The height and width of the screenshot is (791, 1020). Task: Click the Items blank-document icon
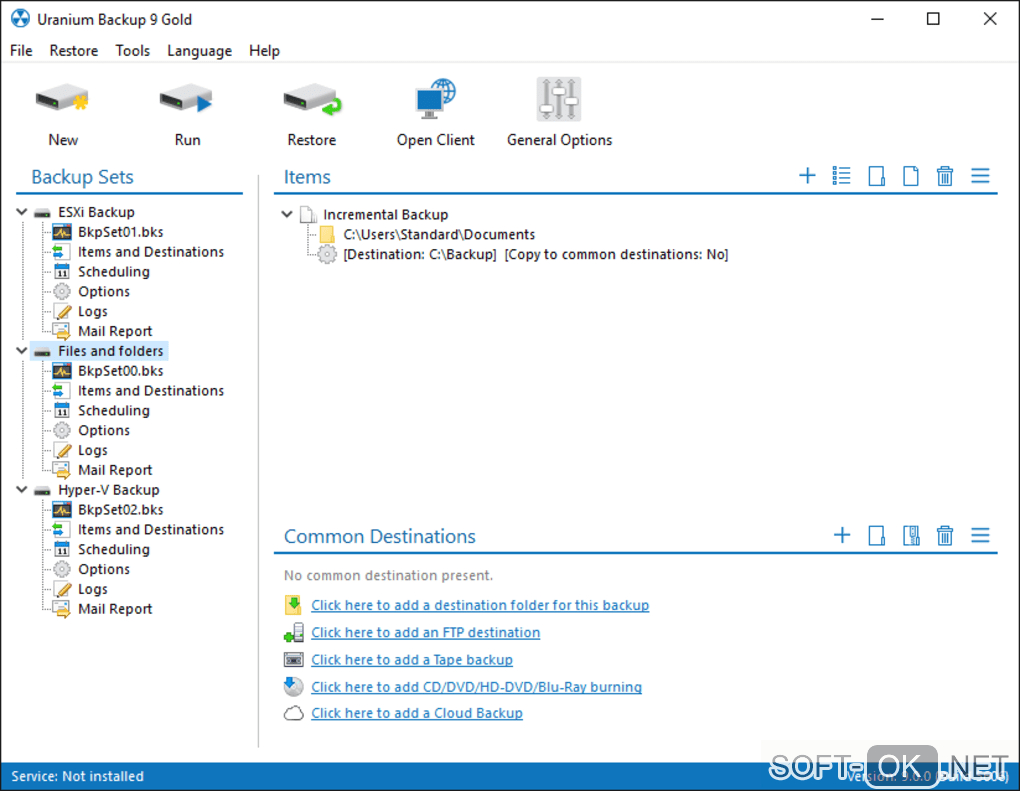tap(911, 176)
